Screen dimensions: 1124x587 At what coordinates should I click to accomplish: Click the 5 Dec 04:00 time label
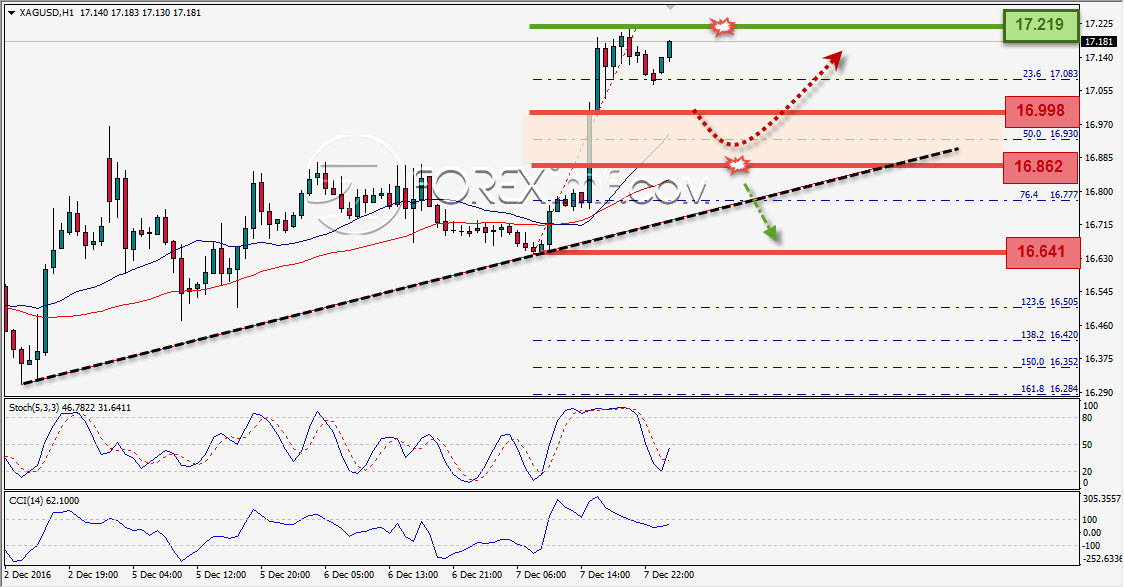157,575
